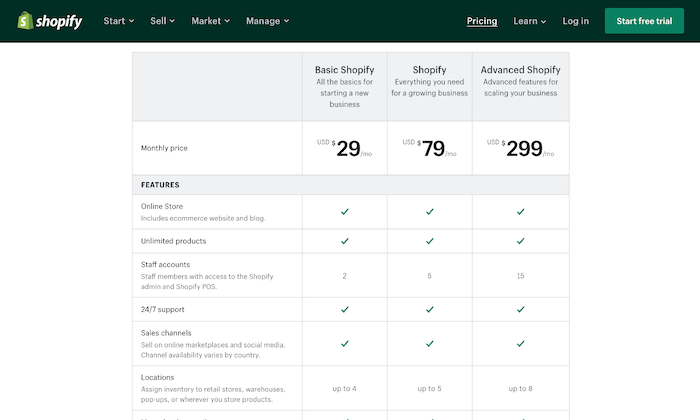Click 'Advanced features for scaling your business' text

coord(521,87)
